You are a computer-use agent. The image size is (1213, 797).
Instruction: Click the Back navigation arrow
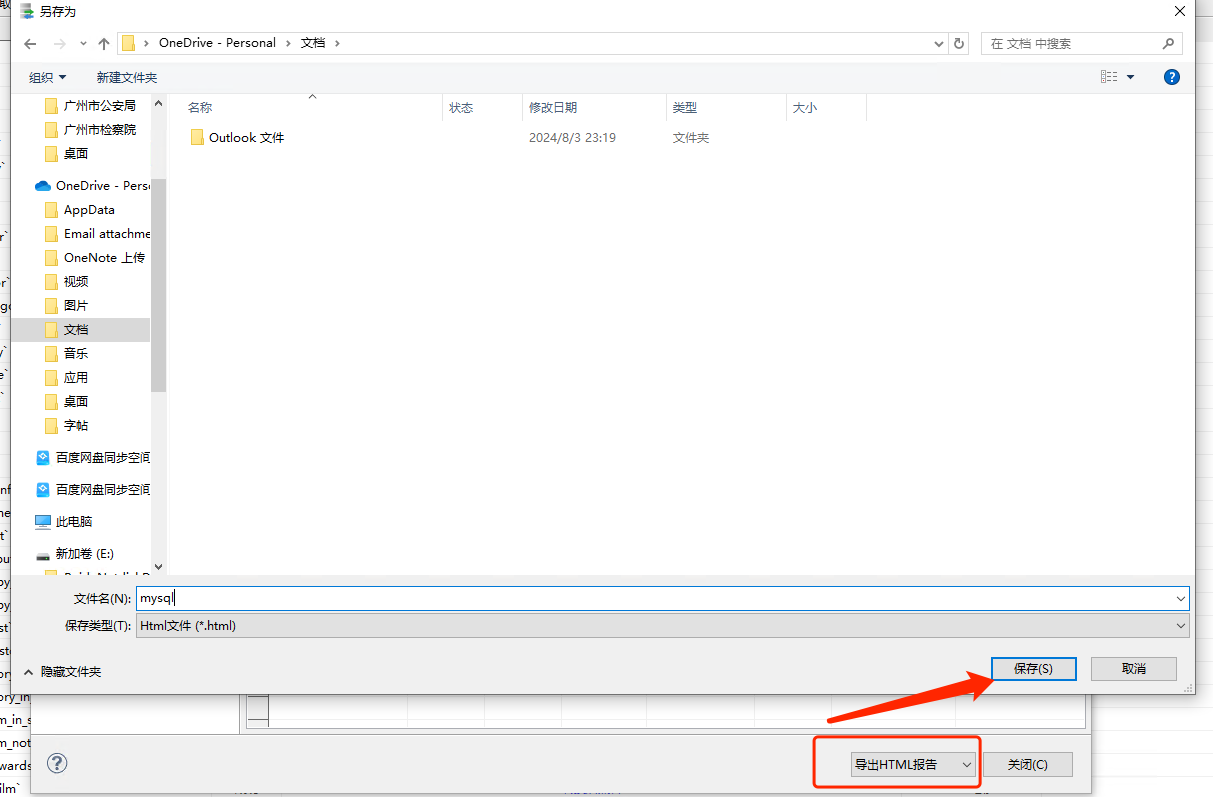coord(31,44)
